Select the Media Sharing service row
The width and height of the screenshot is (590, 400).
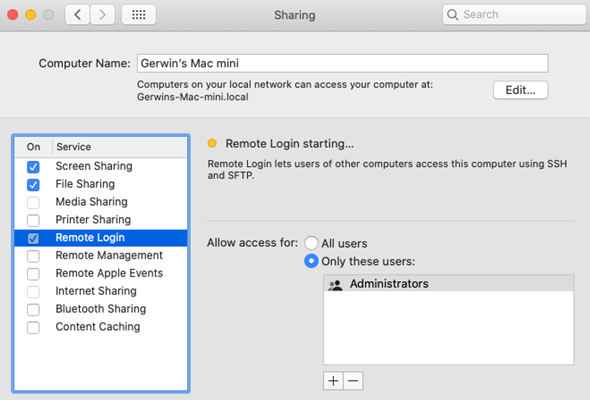101,202
